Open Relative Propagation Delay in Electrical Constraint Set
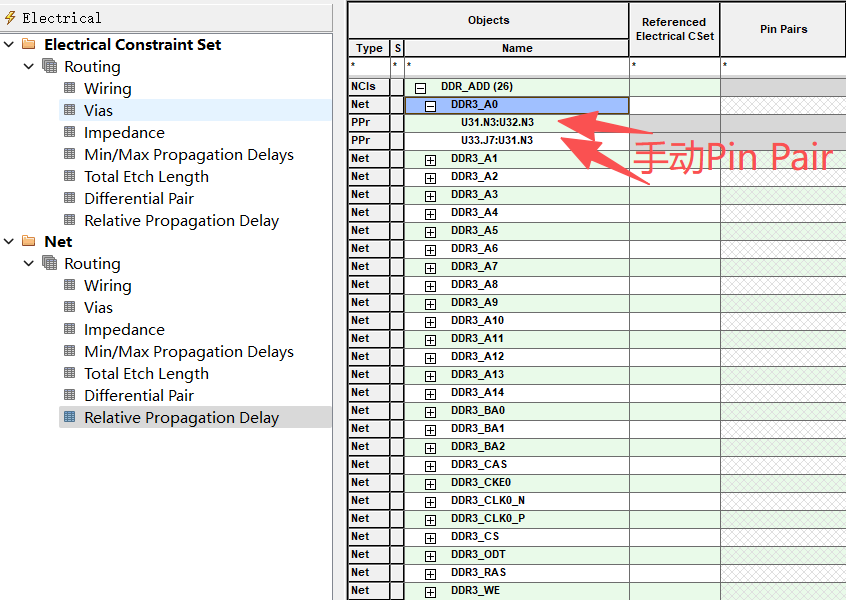This screenshot has width=846, height=600. [x=181, y=221]
